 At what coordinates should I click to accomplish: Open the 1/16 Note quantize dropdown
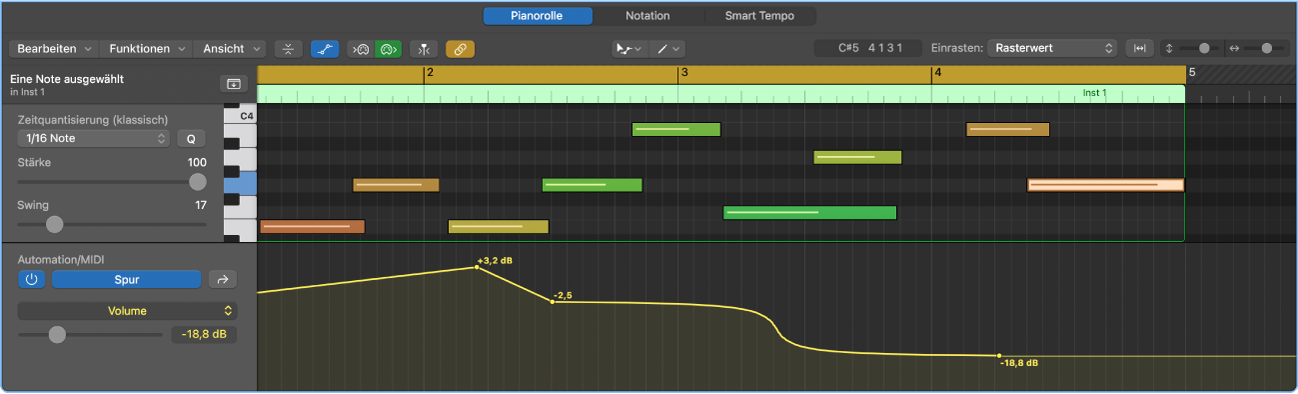point(93,139)
